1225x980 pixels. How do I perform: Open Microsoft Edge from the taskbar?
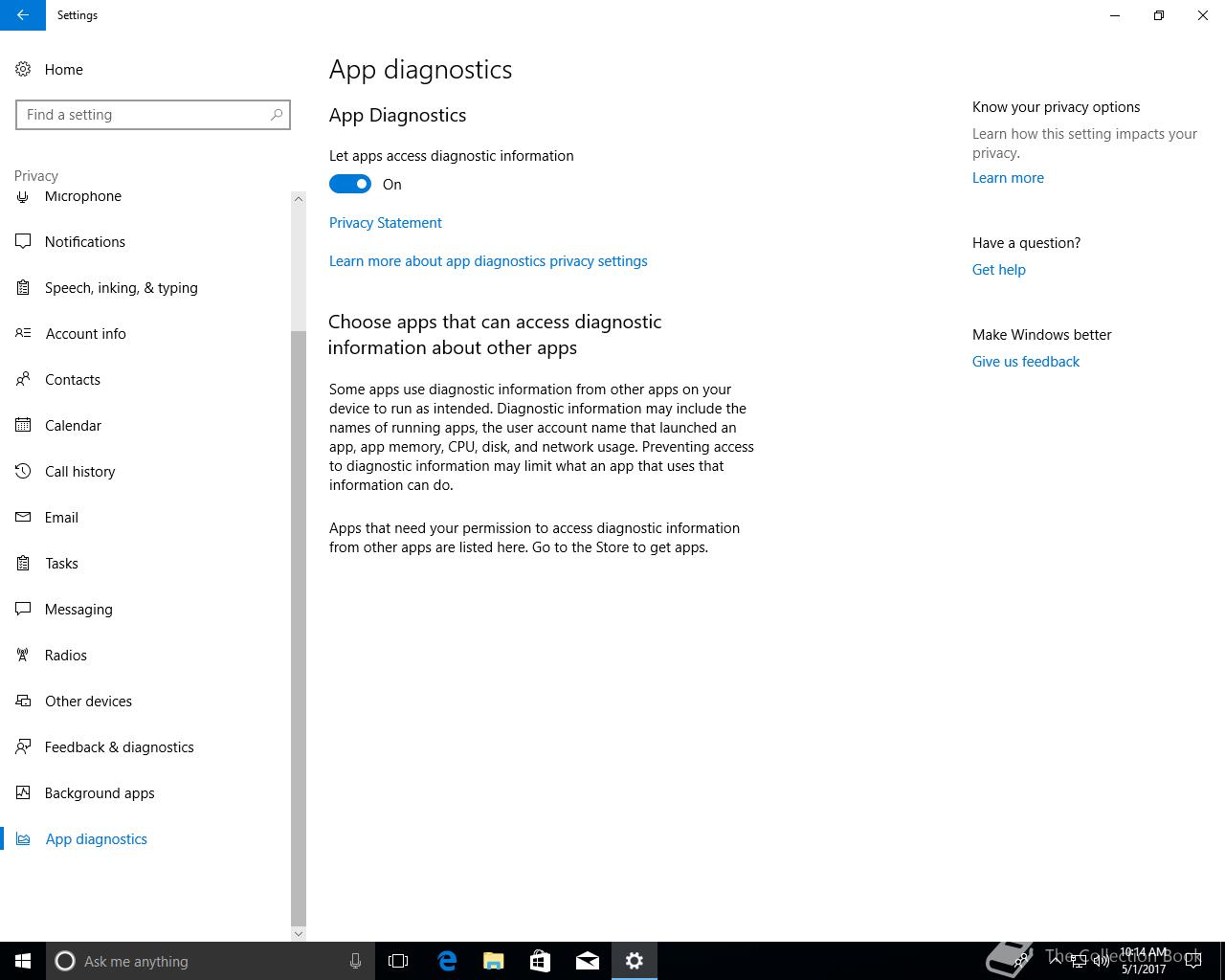pyautogui.click(x=447, y=961)
